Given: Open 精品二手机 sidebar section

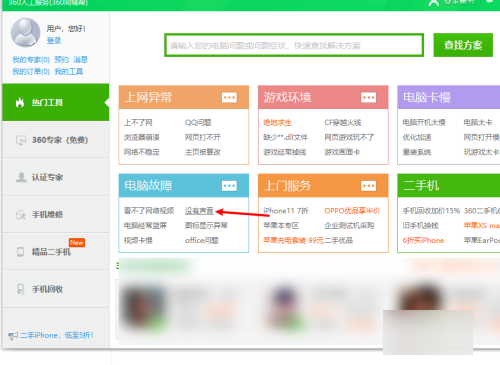Looking at the screenshot, I should (x=56, y=252).
